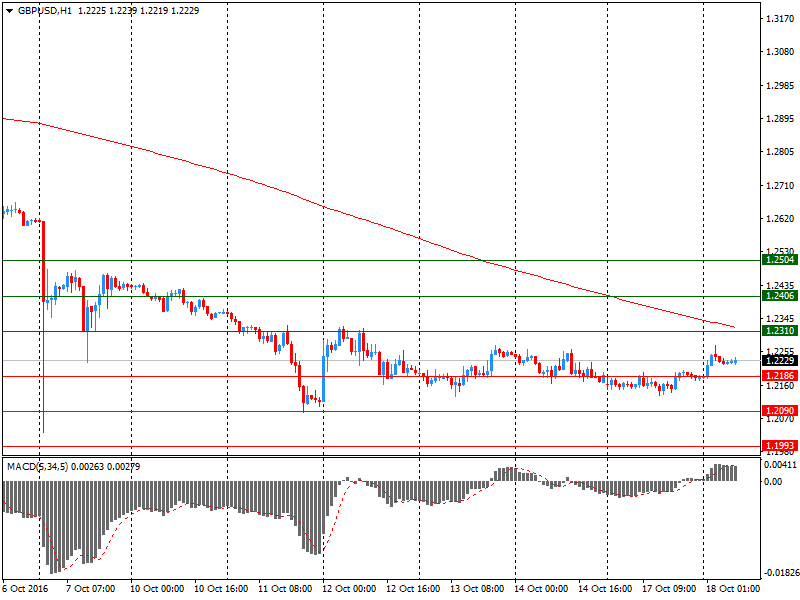The image size is (800, 600).
Task: Click the 17 Oct 09:00 time label
Action: click(x=669, y=589)
